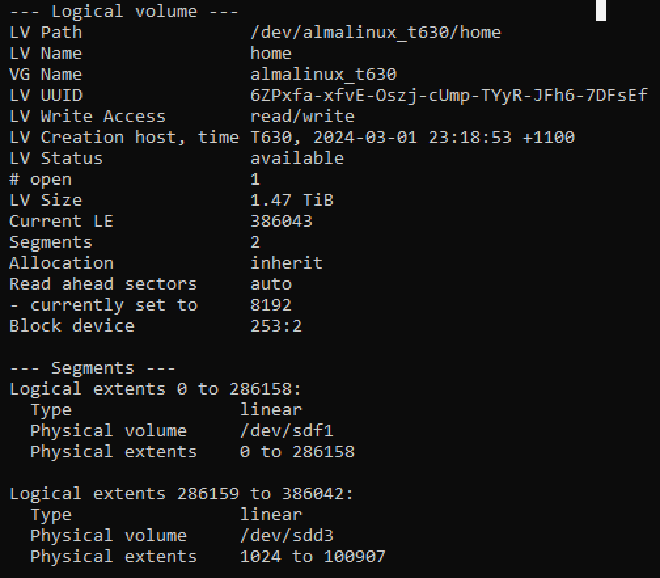The image size is (660, 578).
Task: Click the Block device value 253:2
Action: point(276,327)
